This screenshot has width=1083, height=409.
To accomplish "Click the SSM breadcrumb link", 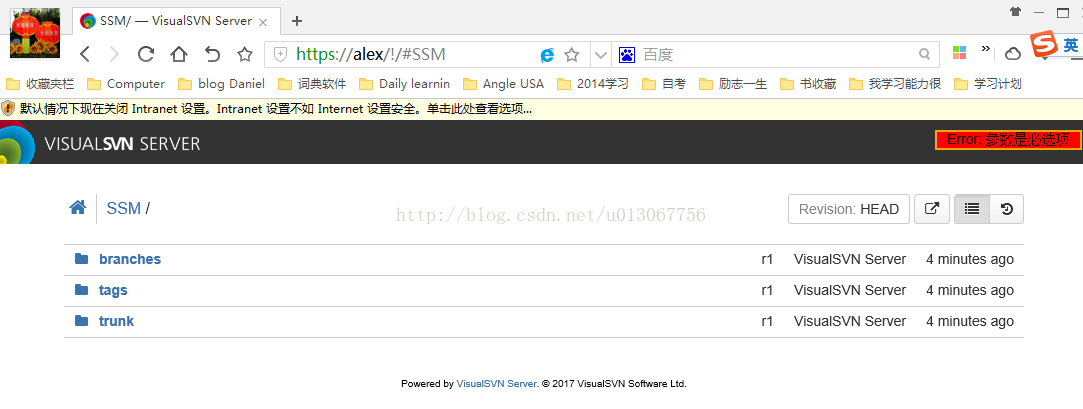I will click(x=124, y=208).
